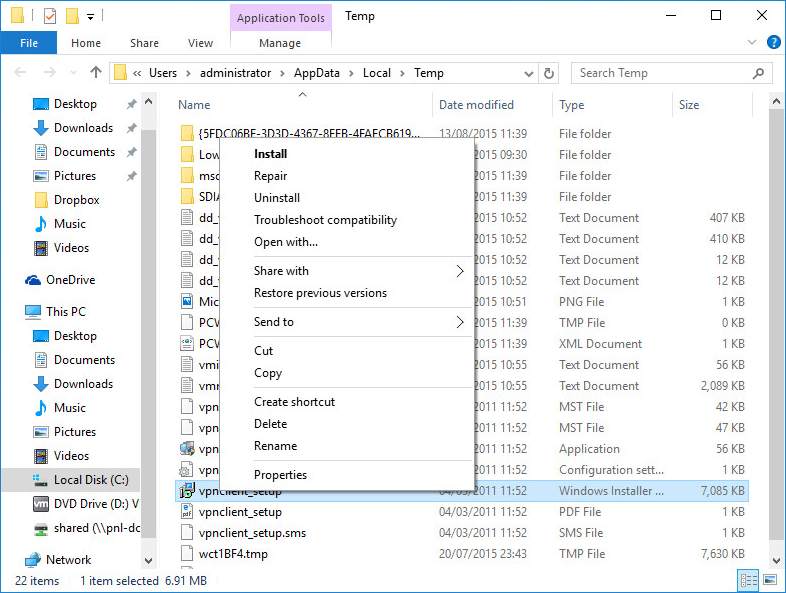Choose Restore previous versions
Screen dimensions: 786x593
pyautogui.click(x=320, y=293)
